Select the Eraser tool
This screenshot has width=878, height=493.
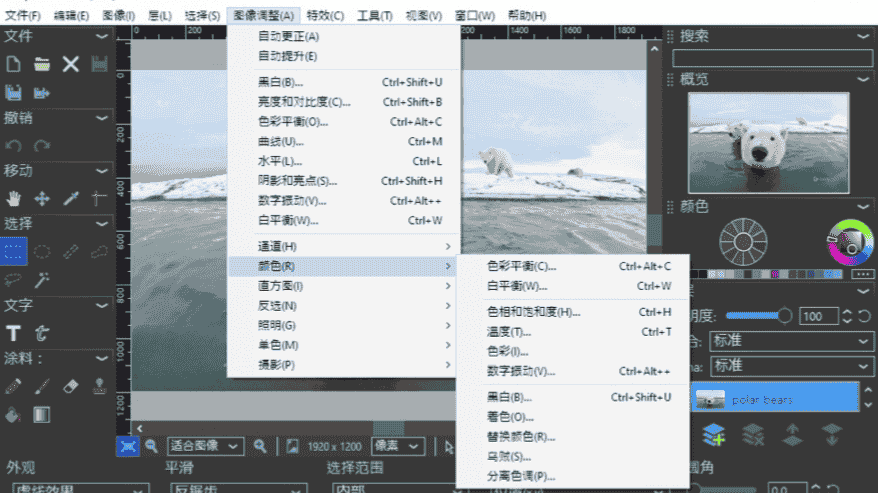pos(71,386)
